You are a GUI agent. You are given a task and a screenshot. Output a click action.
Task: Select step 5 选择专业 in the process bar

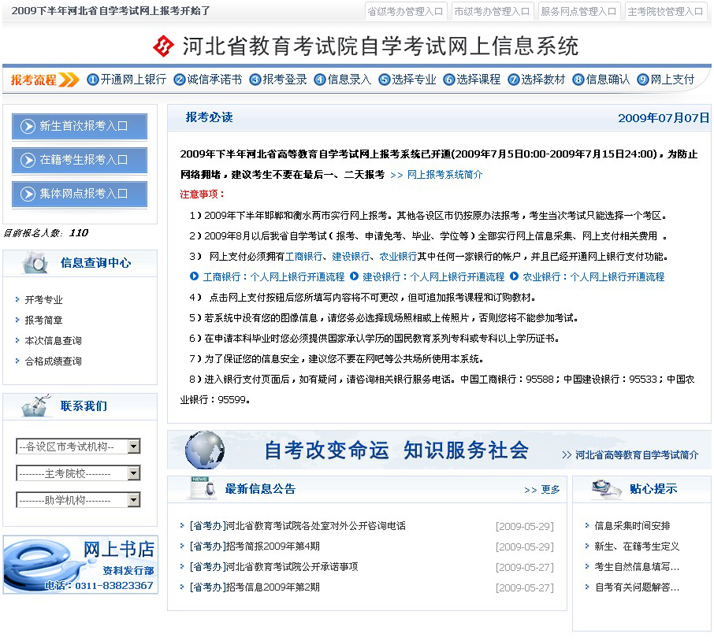[413, 80]
